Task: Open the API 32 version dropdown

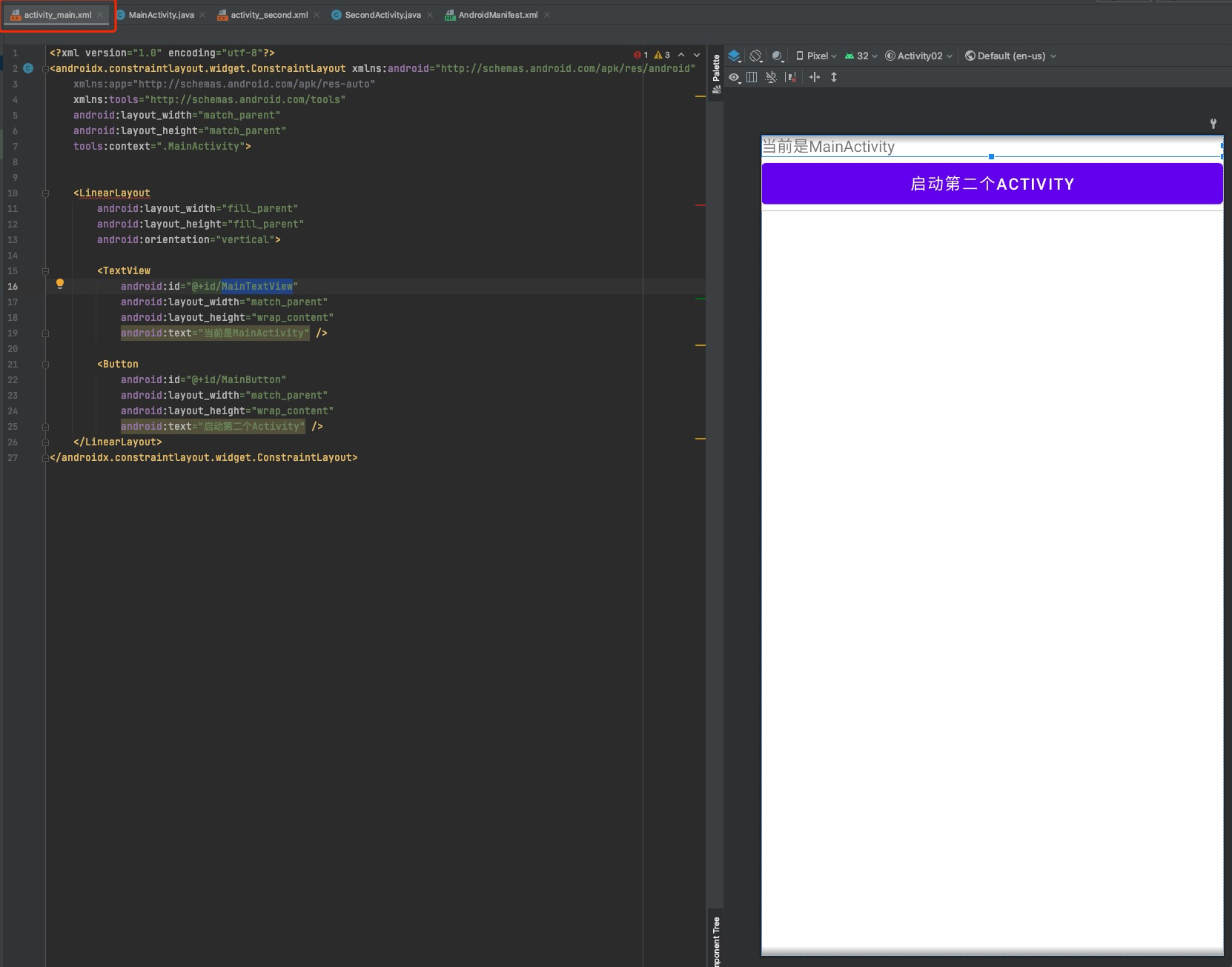Action: [x=861, y=56]
